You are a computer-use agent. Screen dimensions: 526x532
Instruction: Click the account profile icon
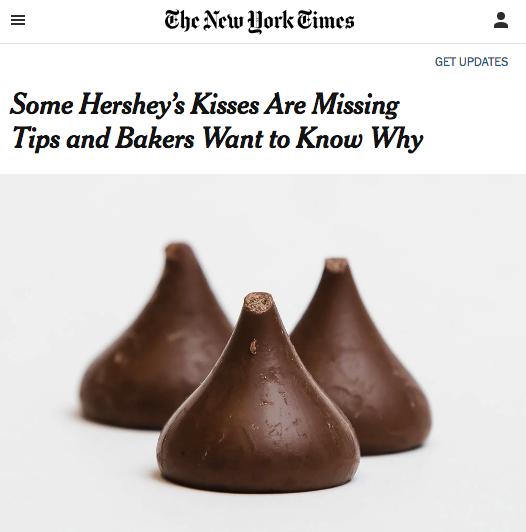501,20
